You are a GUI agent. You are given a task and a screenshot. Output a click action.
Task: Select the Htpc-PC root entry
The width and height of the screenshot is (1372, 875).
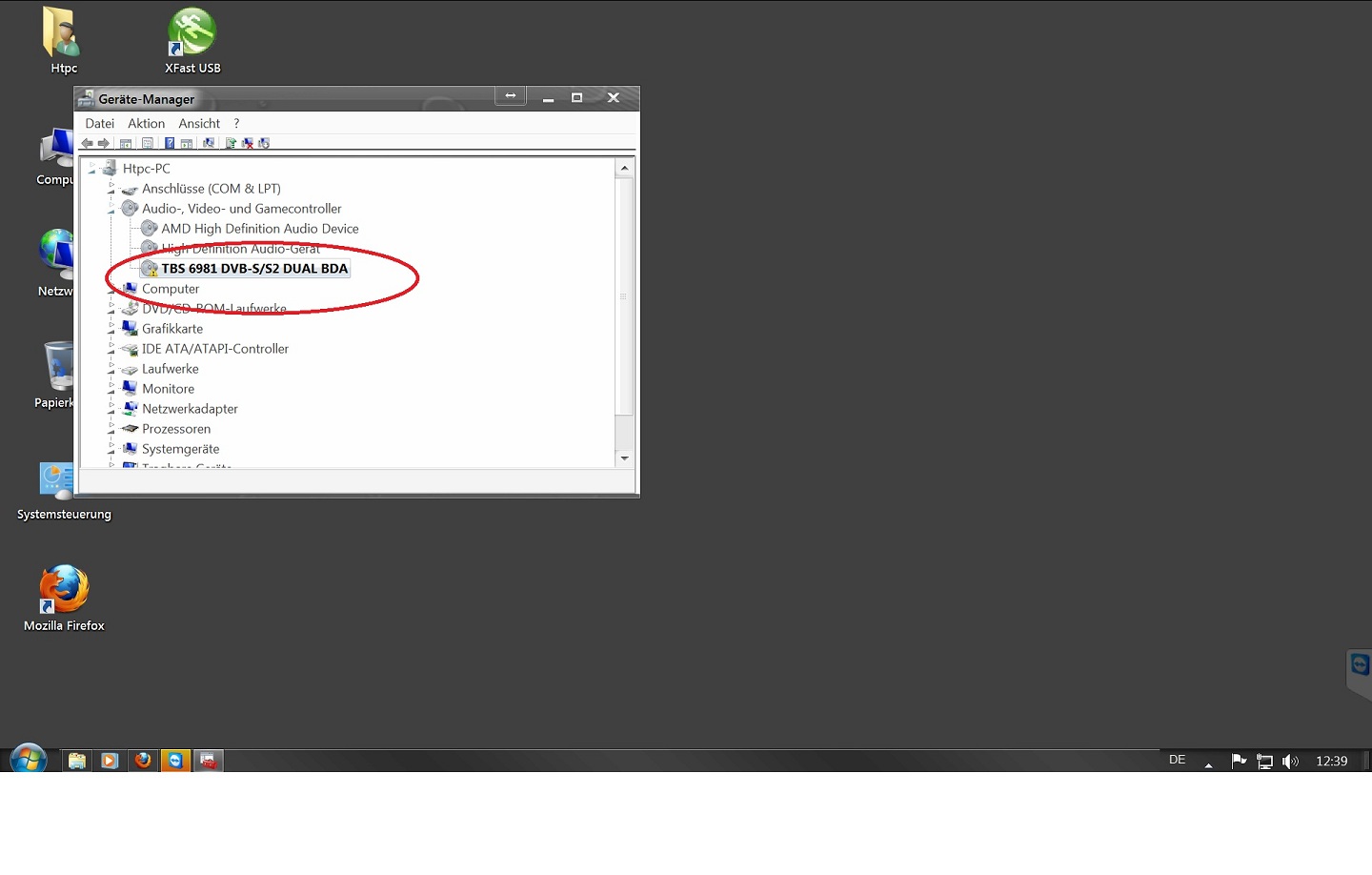[x=146, y=169]
